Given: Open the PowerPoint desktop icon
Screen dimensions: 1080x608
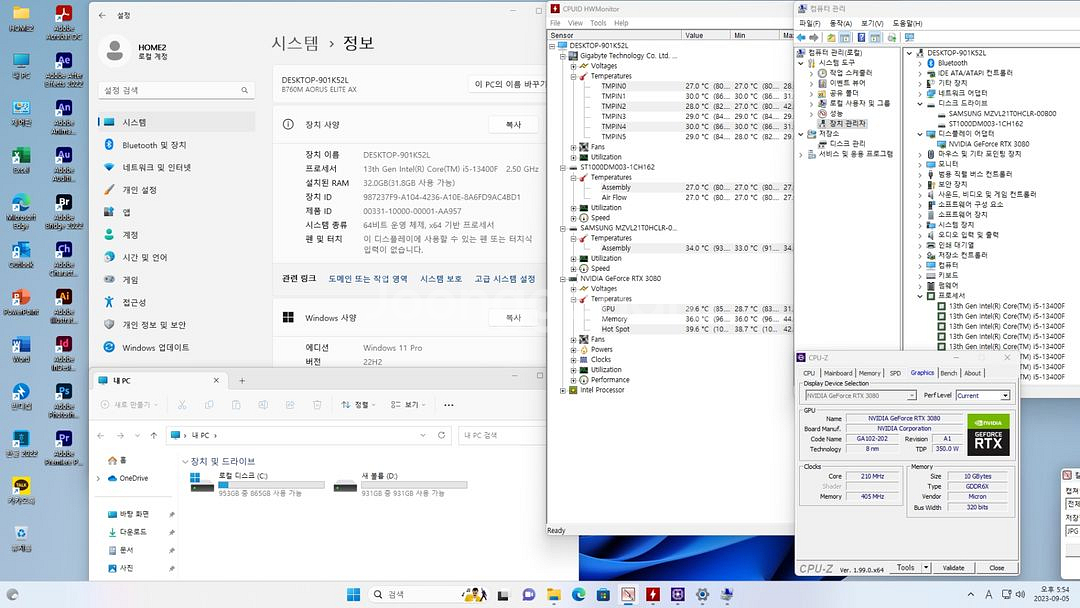Looking at the screenshot, I should click(21, 302).
